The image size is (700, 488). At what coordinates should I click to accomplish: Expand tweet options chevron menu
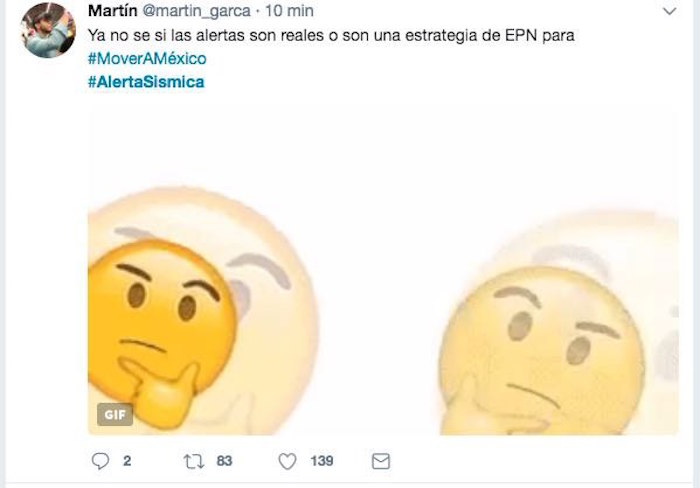669,11
